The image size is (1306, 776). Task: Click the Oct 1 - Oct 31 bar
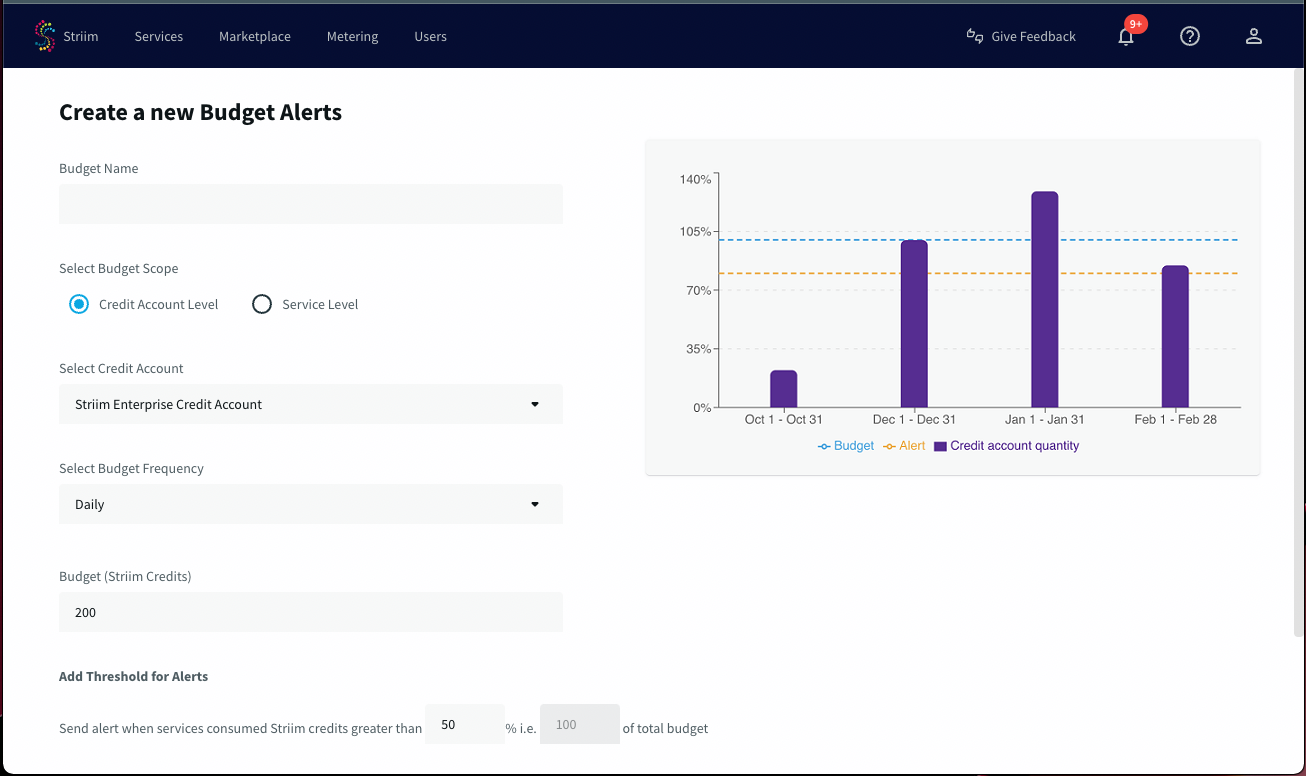click(784, 389)
